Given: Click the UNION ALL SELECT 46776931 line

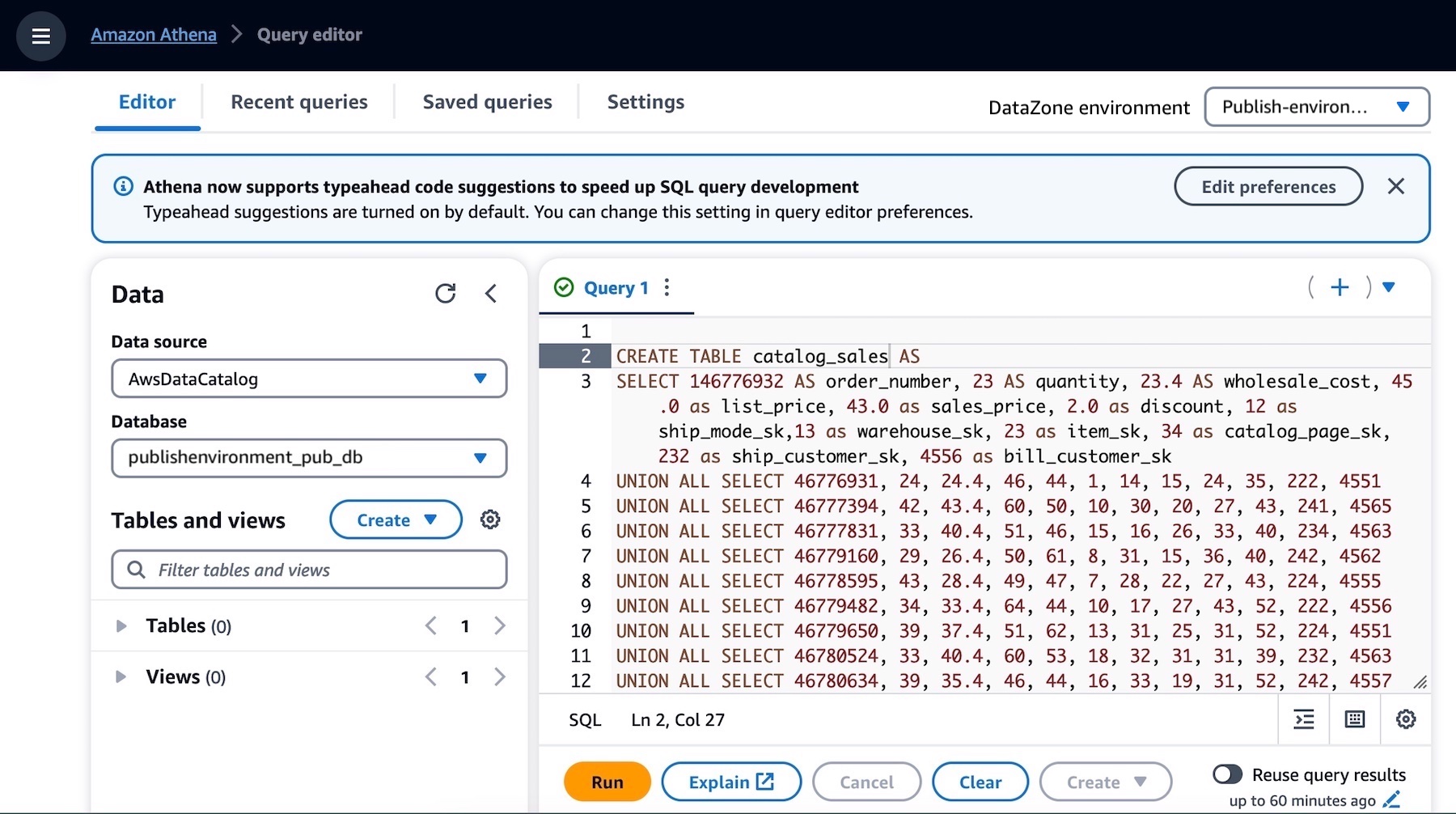Looking at the screenshot, I should click(x=998, y=481).
